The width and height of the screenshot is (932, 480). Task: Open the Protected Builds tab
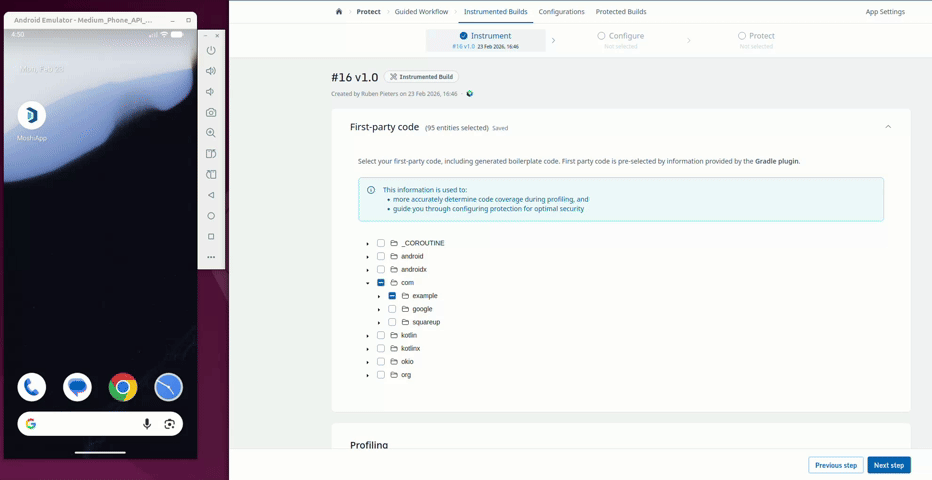pos(620,12)
